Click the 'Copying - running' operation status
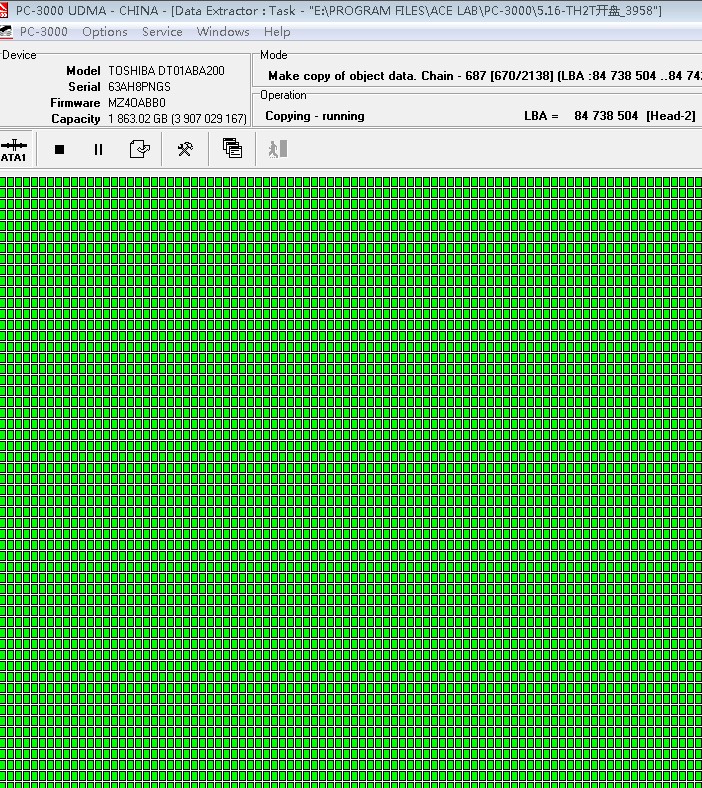Screen dimensions: 702x788 click(314, 116)
